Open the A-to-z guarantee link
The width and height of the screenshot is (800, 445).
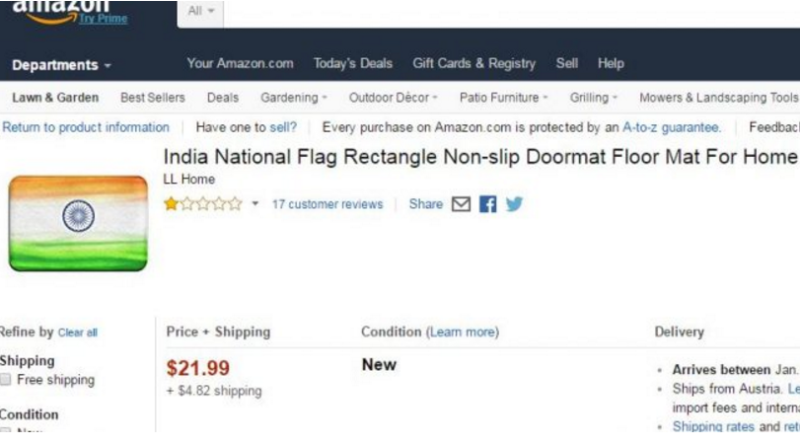[x=671, y=127]
